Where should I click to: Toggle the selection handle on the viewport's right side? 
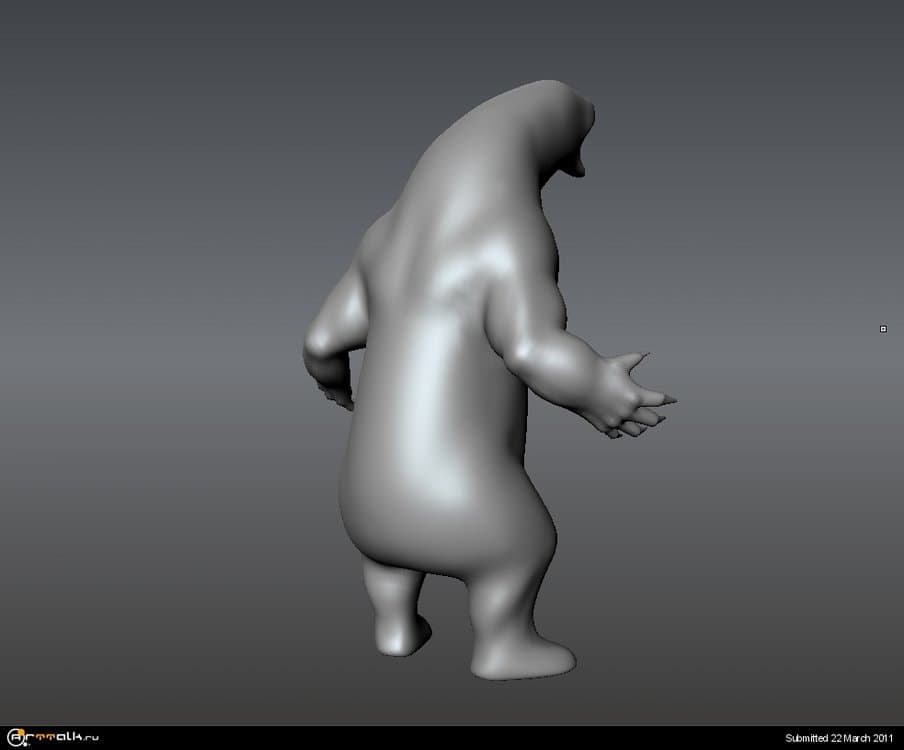[x=883, y=329]
